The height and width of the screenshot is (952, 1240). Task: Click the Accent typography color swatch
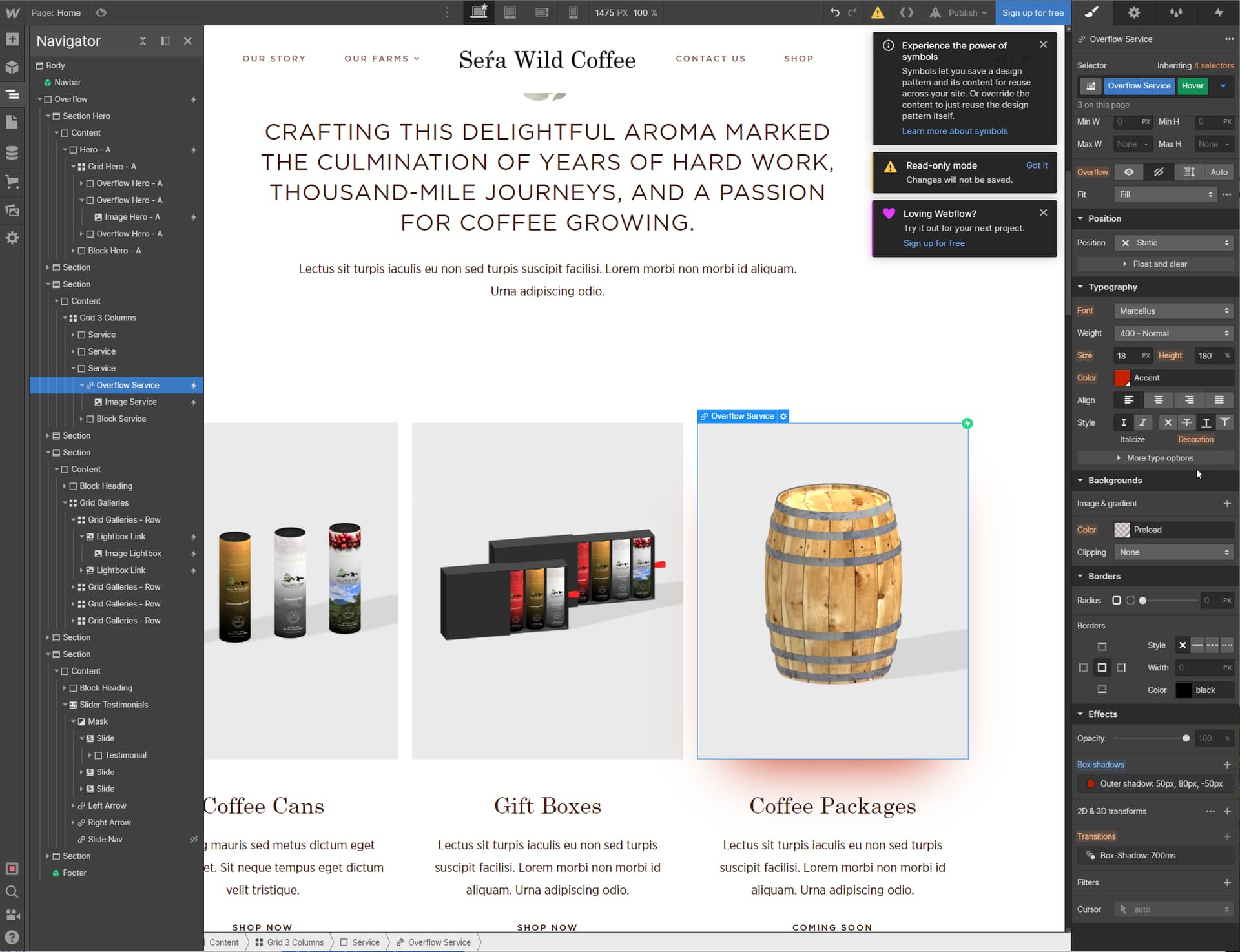pyautogui.click(x=1122, y=378)
